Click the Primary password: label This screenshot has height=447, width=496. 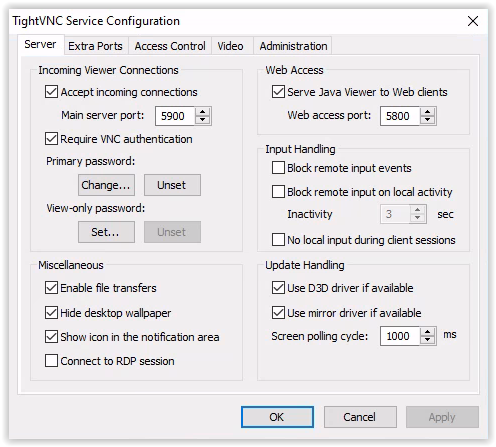tap(91, 161)
